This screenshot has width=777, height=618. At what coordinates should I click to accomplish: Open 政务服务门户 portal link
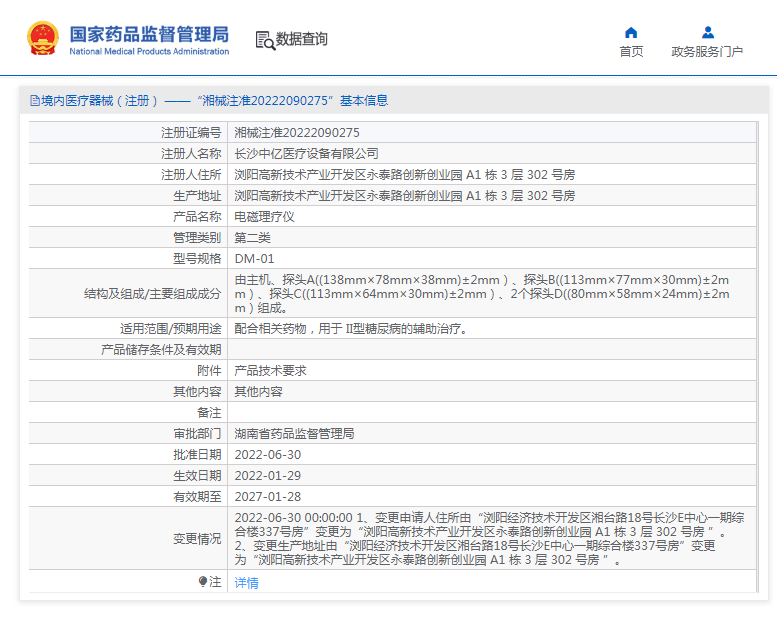(x=707, y=52)
